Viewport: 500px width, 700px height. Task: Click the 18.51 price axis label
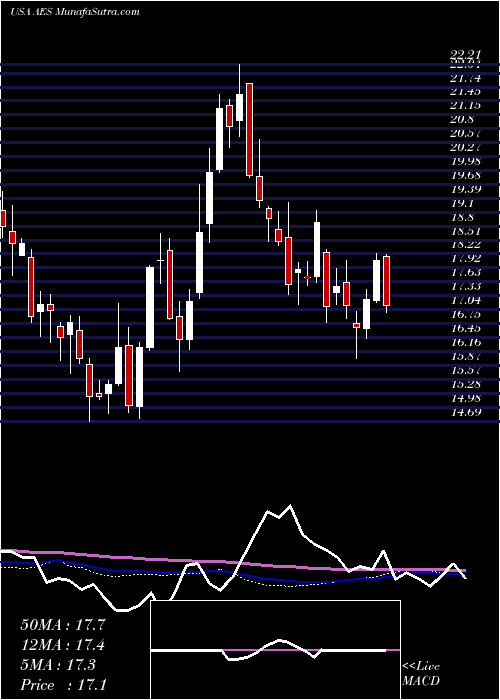tap(465, 231)
